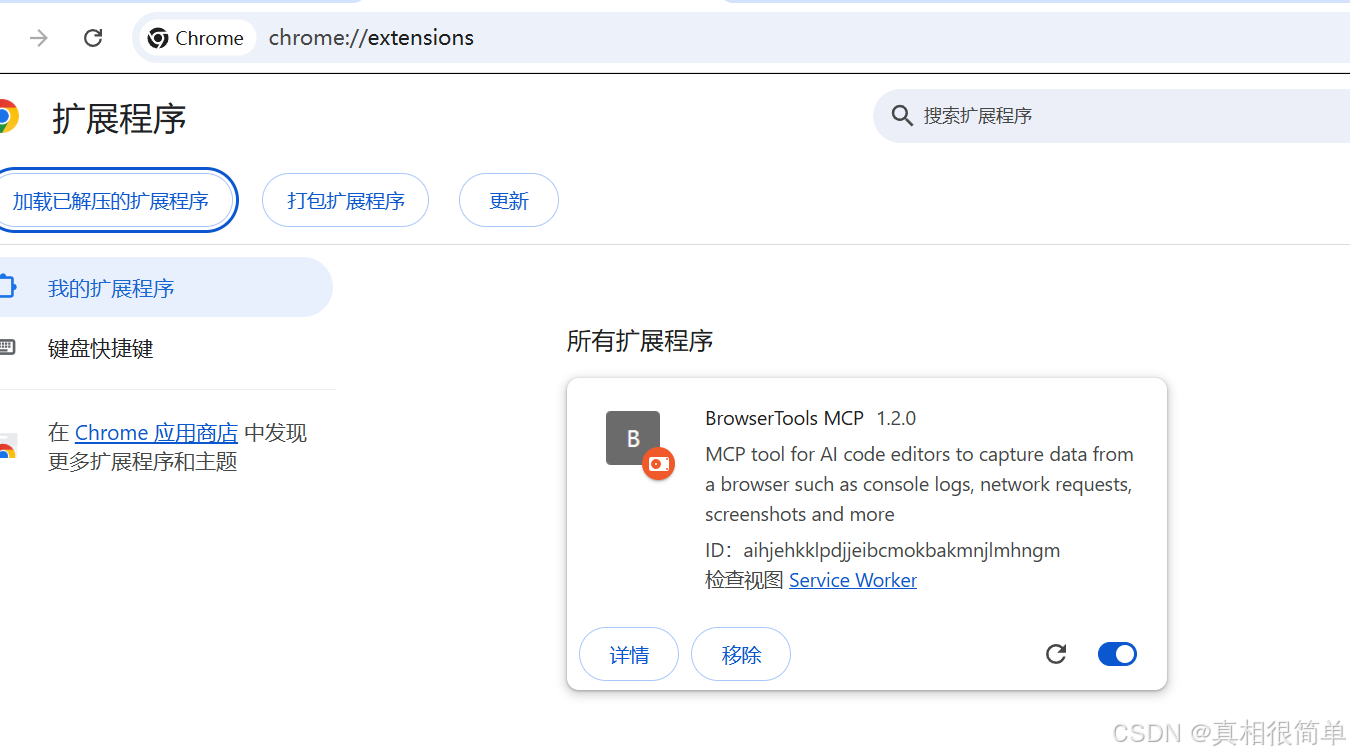
Task: Click the BrowserTools MCP extension name
Action: pyautogui.click(x=784, y=418)
